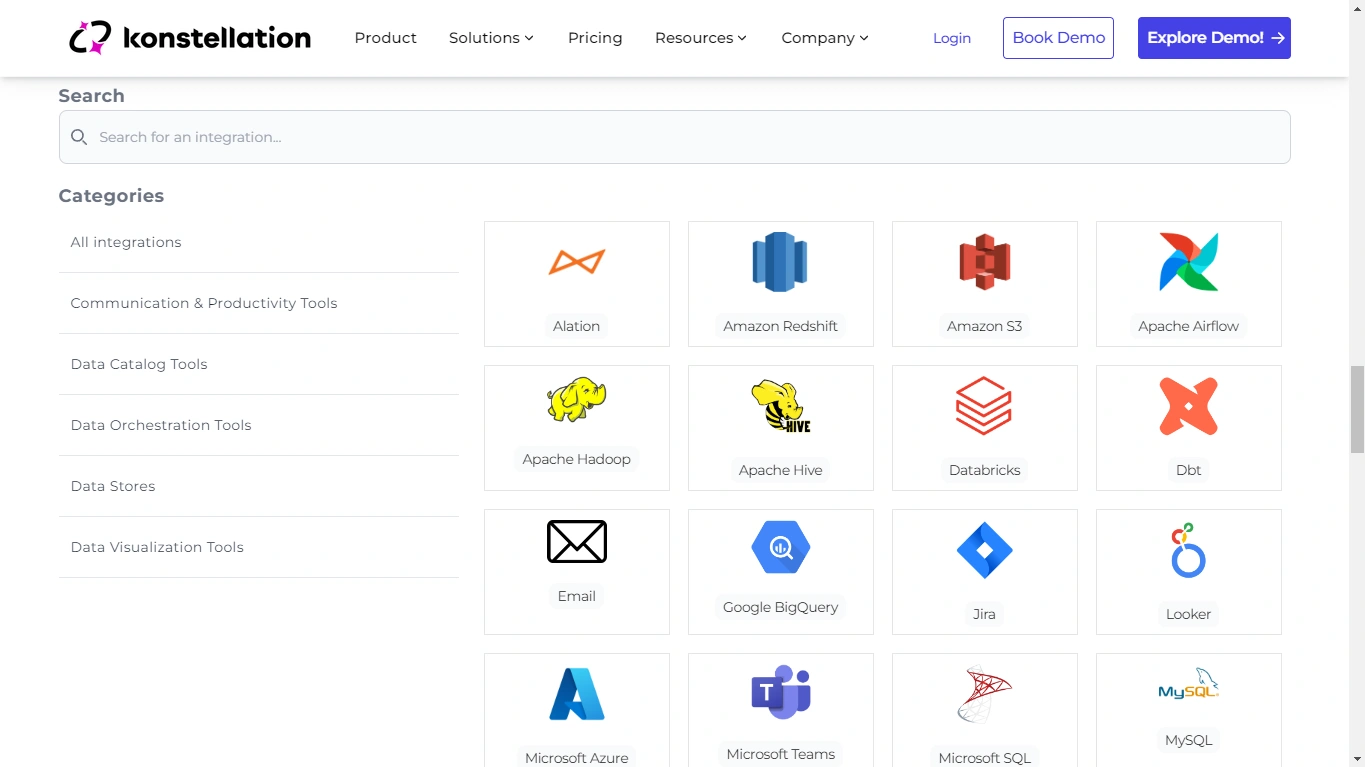Select All integrations category

259,242
